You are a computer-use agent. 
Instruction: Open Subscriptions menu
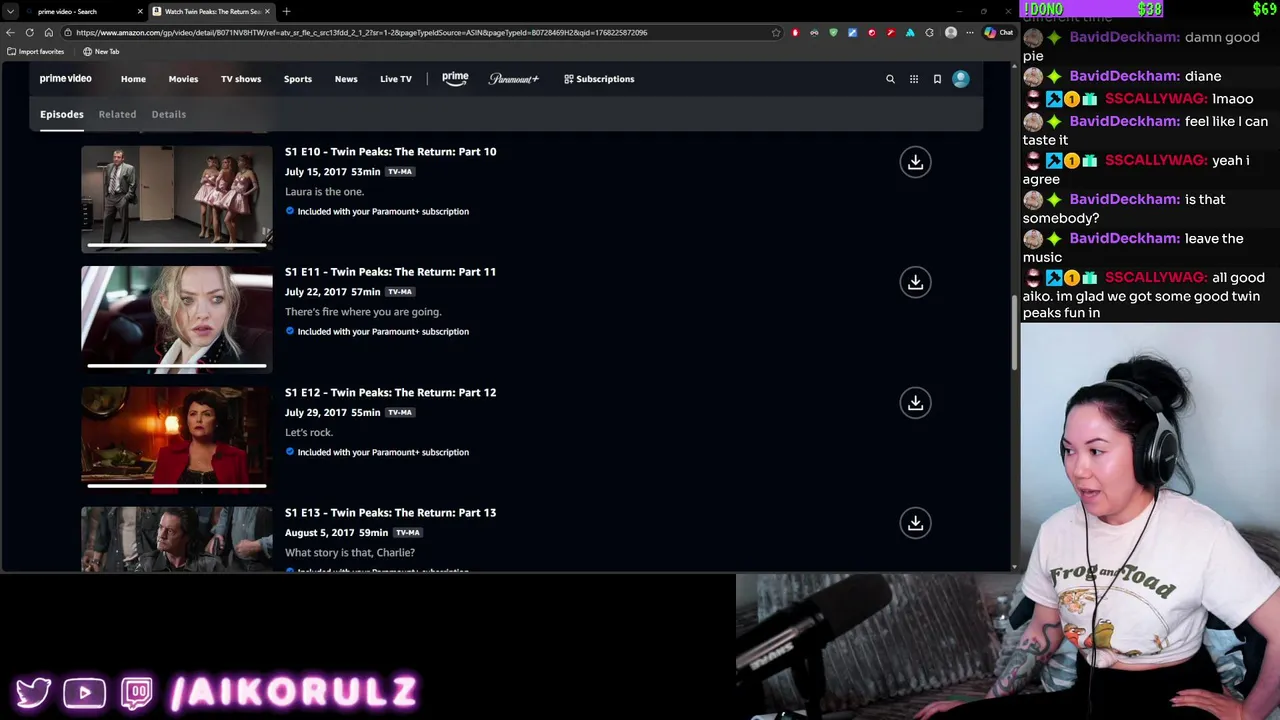(x=599, y=79)
